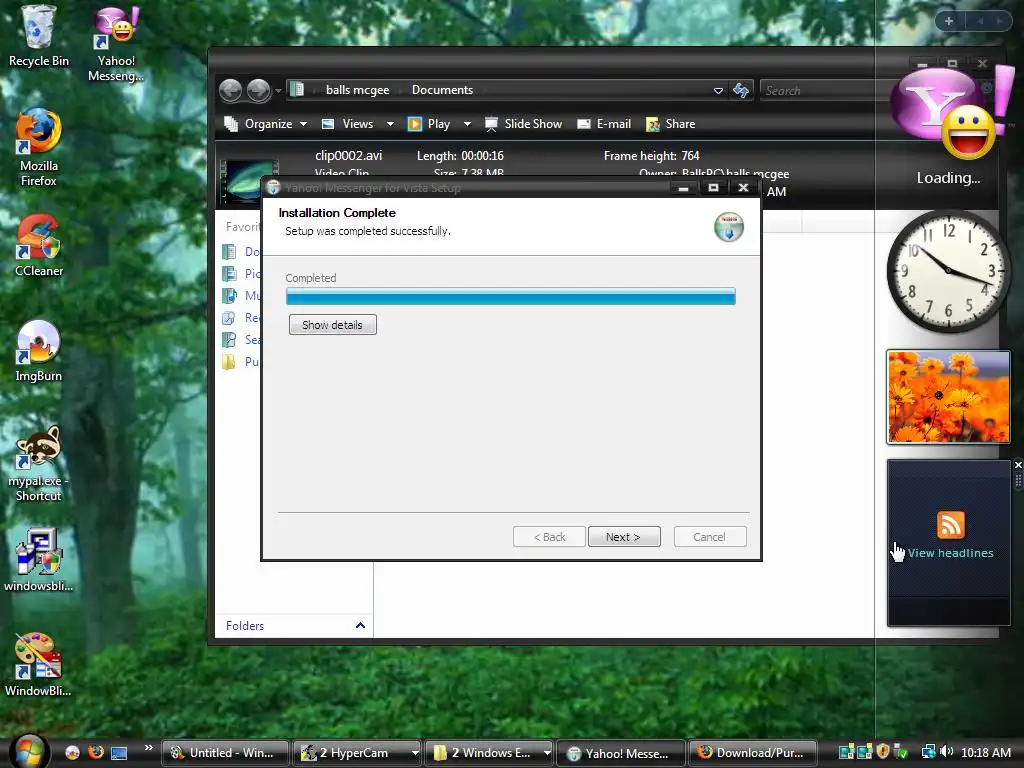Select 'balls mcgee' in the address path

[357, 90]
